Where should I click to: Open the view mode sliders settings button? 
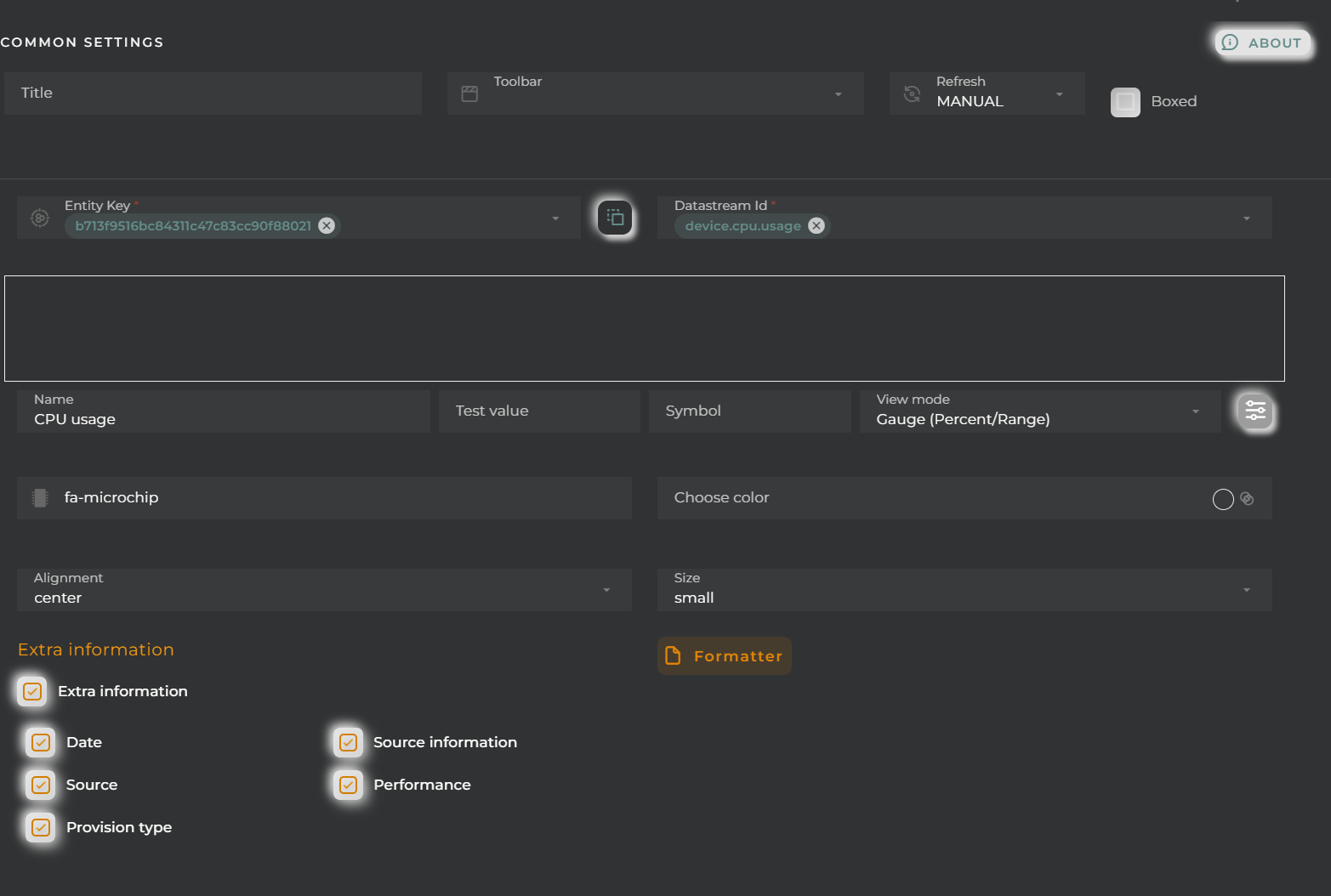pos(1255,411)
